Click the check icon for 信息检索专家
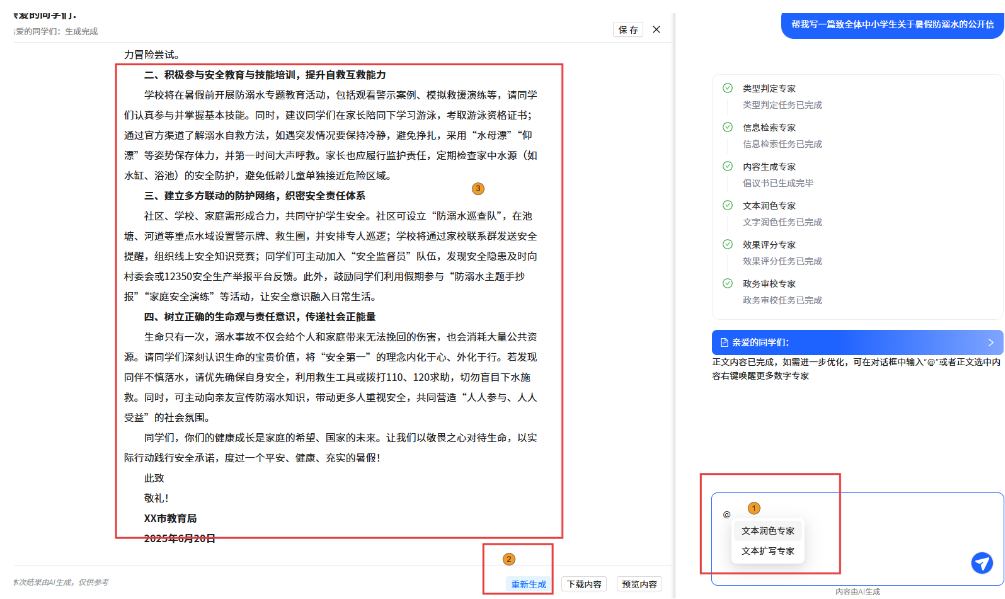The width and height of the screenshot is (1005, 599). (728, 127)
